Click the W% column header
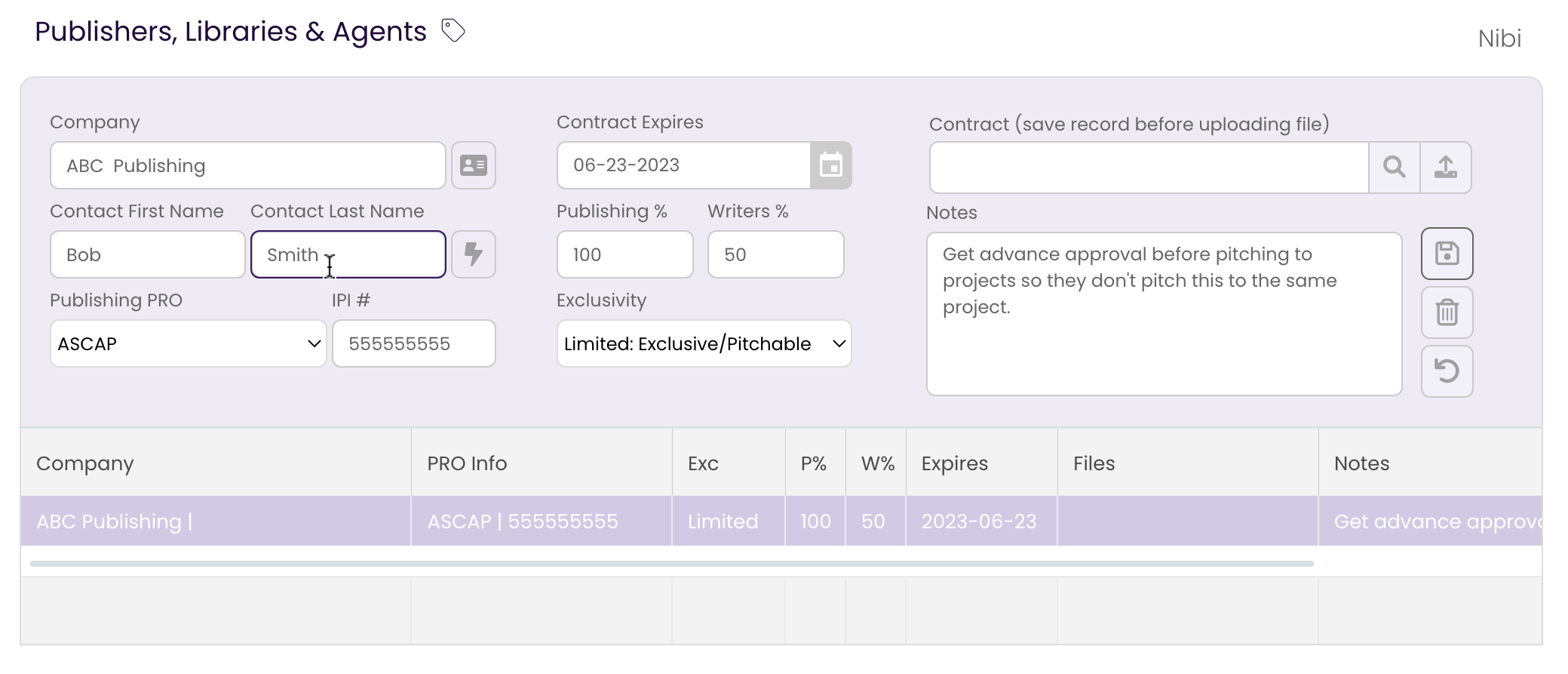 pyautogui.click(x=876, y=463)
